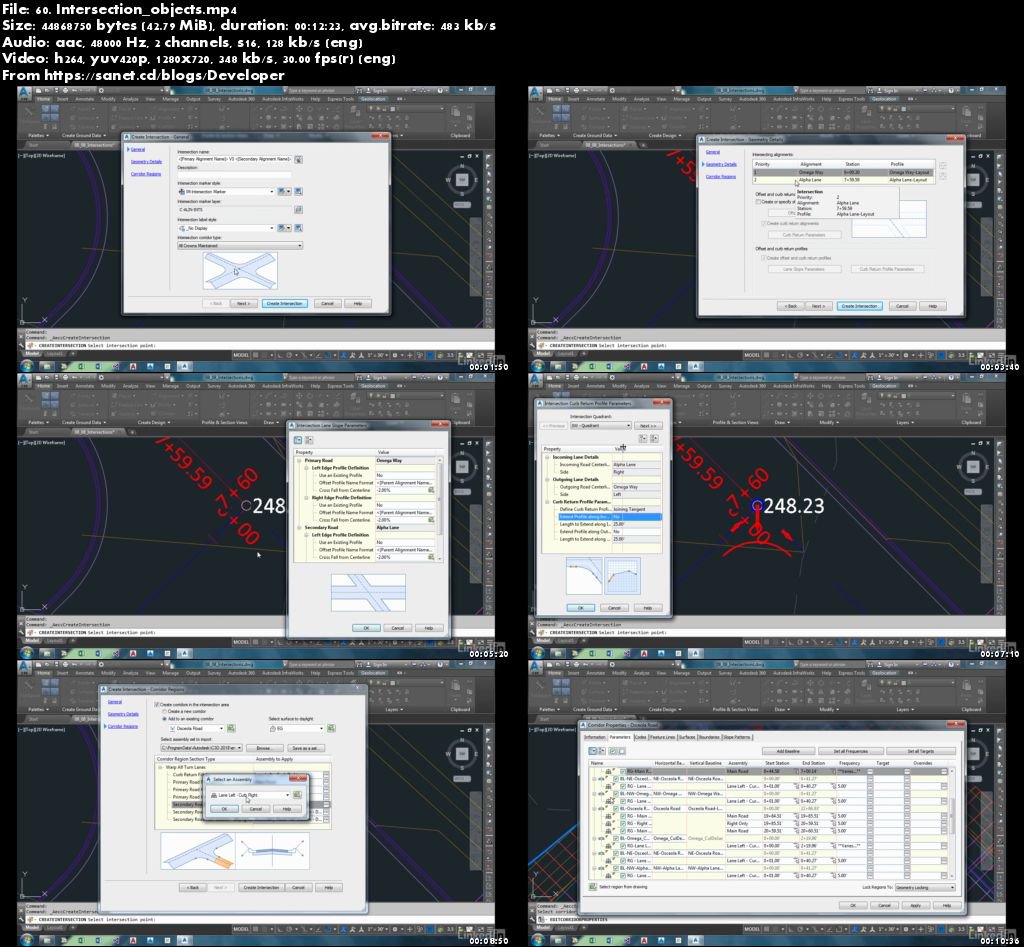Click Windows Start button in the 00:10:36 frame
The image size is (1024, 947).
coord(538,940)
